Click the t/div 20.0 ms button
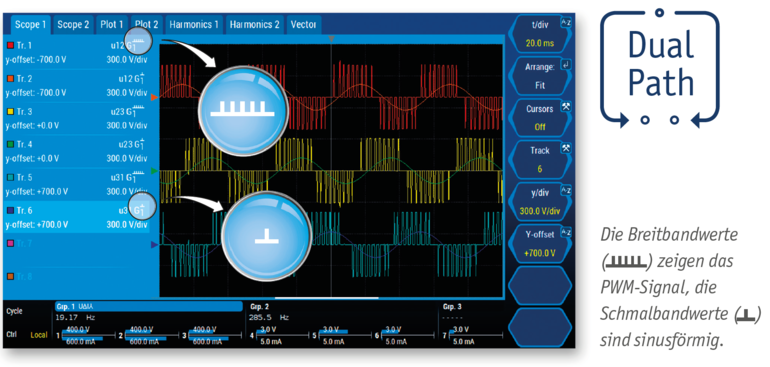 click(540, 33)
